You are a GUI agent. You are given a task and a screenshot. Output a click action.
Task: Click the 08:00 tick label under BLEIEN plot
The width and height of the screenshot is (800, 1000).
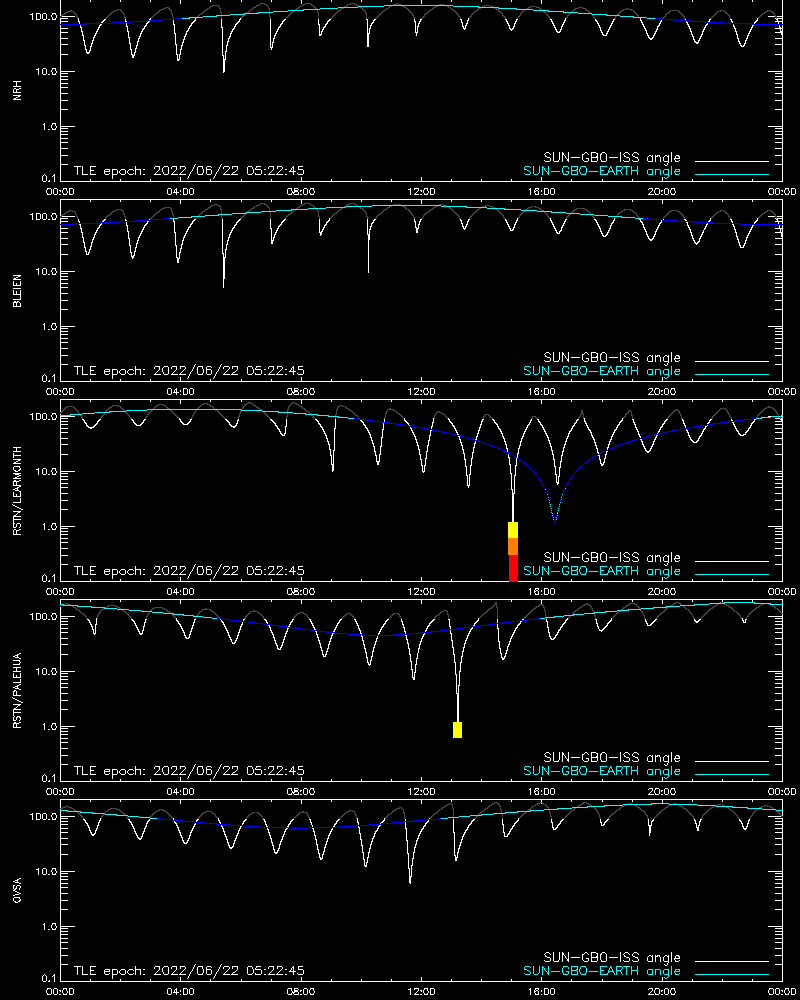pyautogui.click(x=300, y=392)
